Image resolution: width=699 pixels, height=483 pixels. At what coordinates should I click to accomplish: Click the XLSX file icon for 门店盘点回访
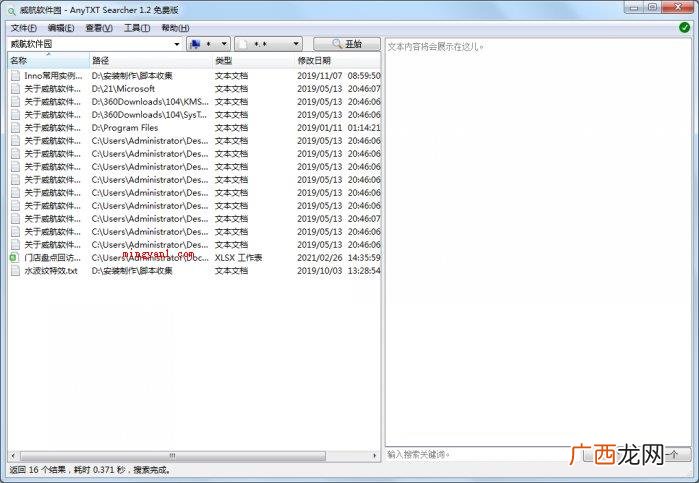14,258
